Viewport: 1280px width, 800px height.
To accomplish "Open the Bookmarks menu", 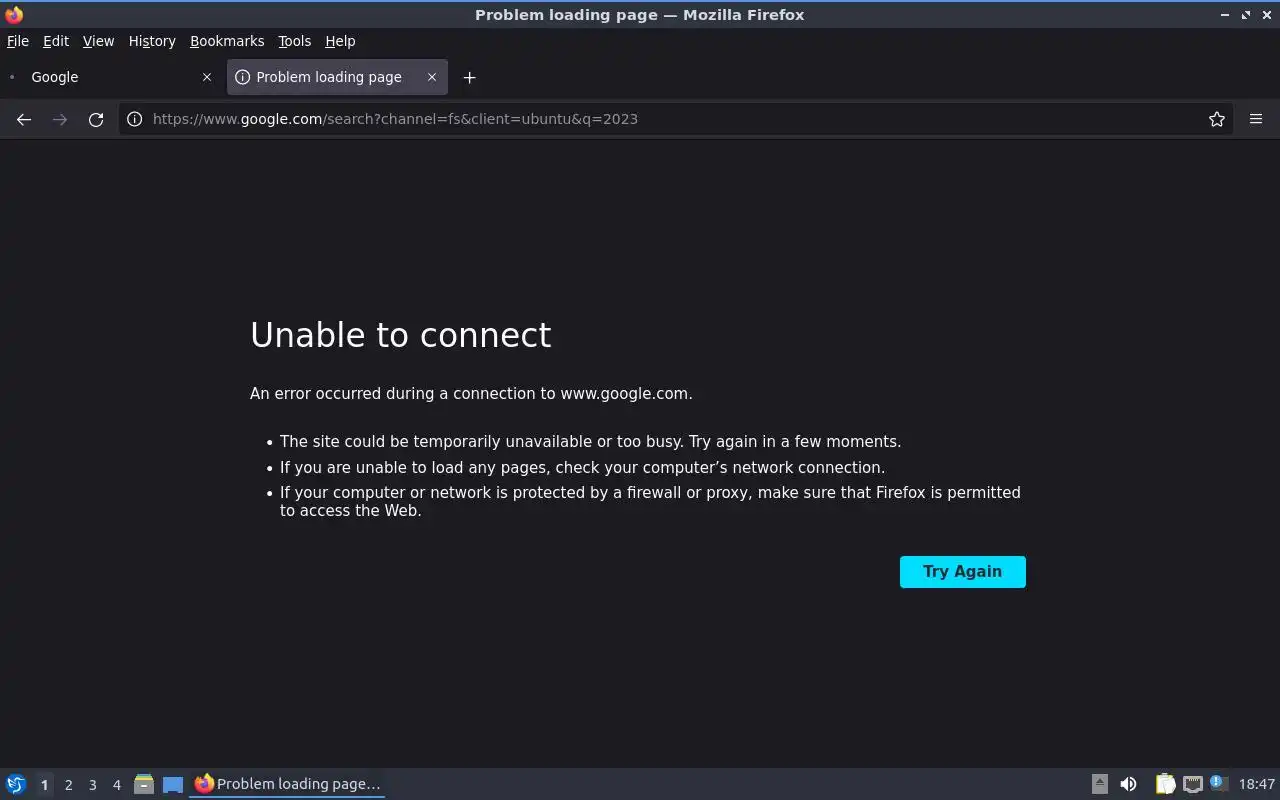I will (227, 41).
